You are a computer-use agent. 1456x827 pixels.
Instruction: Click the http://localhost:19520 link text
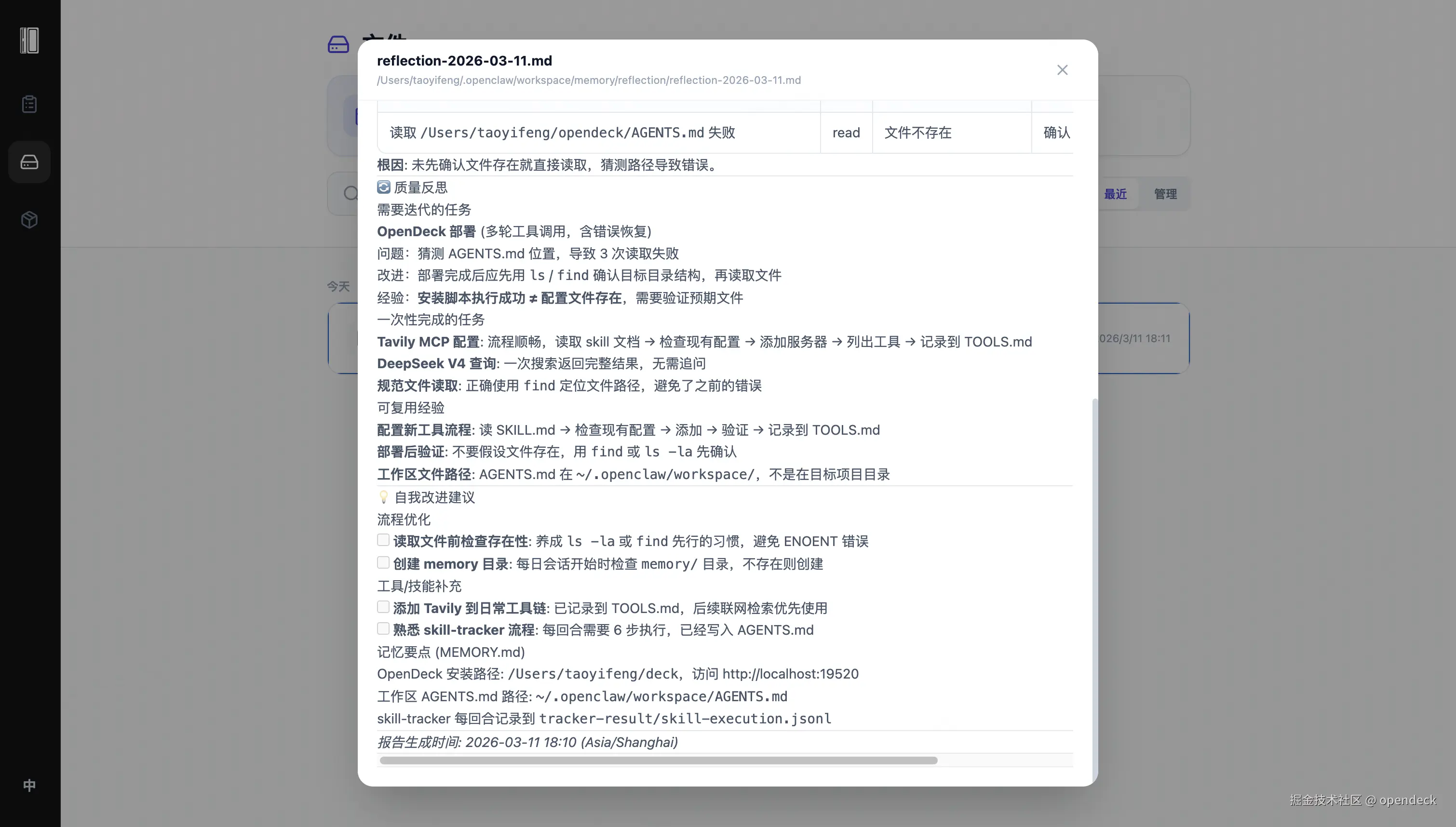click(x=790, y=674)
